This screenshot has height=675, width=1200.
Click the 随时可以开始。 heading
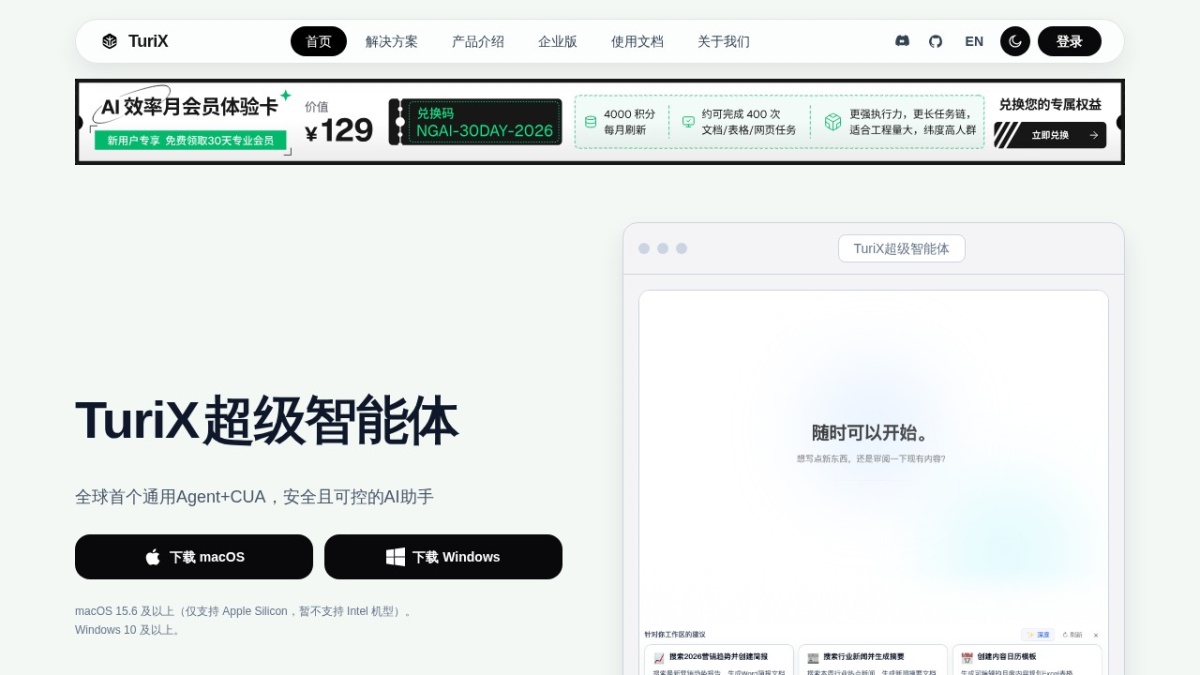871,433
